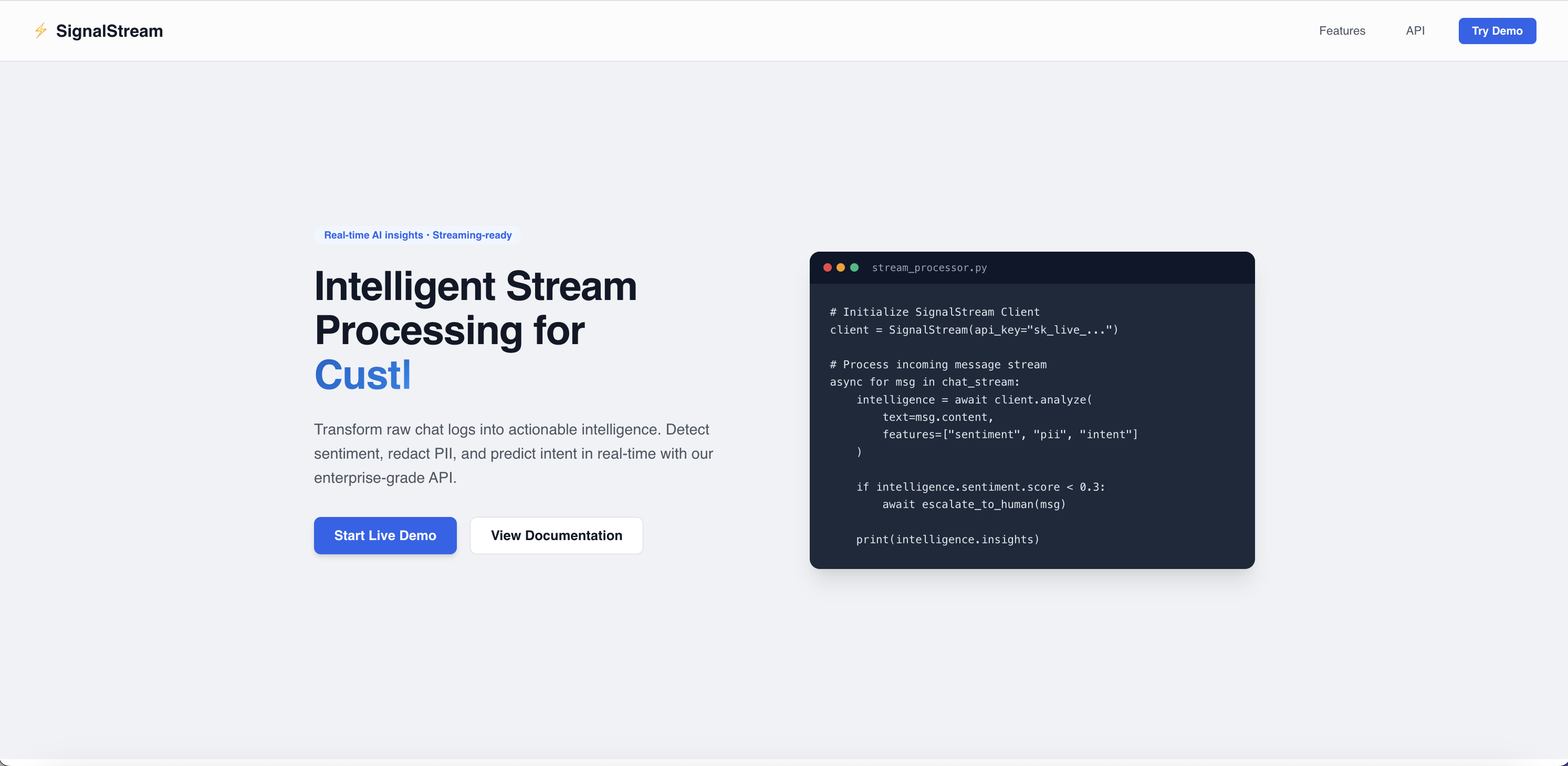
Task: Click the api_key client initialization line
Action: pos(973,329)
